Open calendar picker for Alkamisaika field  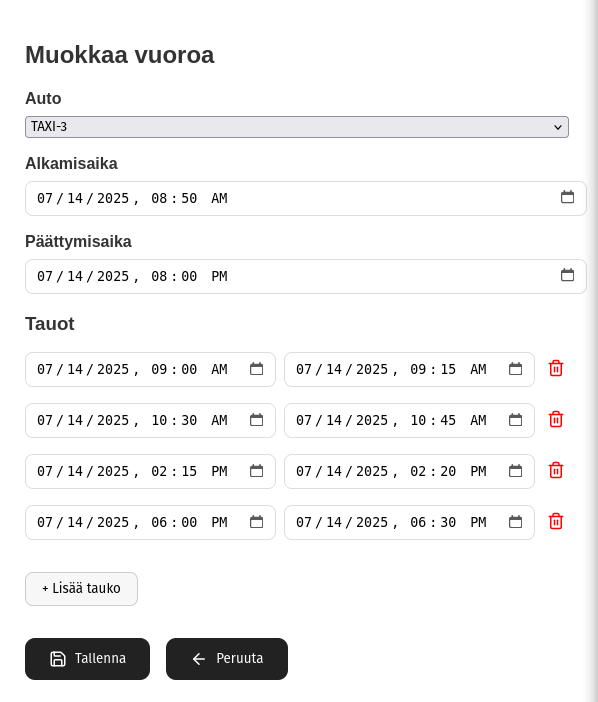click(x=567, y=197)
